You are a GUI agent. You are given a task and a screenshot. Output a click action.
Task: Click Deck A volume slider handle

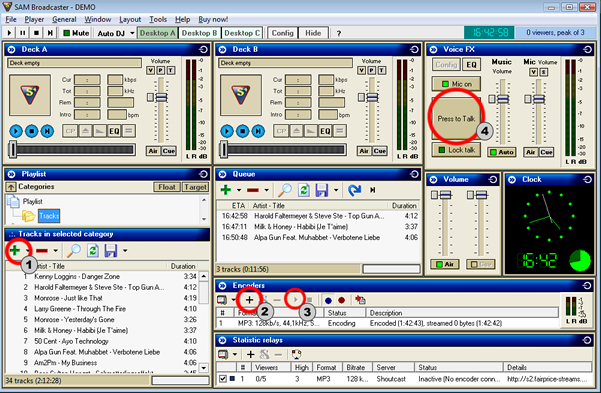[x=161, y=97]
